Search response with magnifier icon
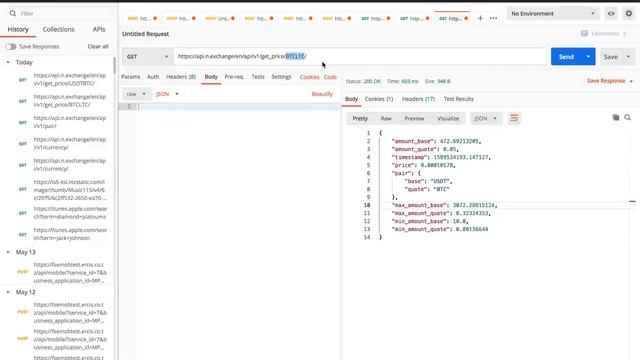This screenshot has width=640, height=360. (627, 118)
